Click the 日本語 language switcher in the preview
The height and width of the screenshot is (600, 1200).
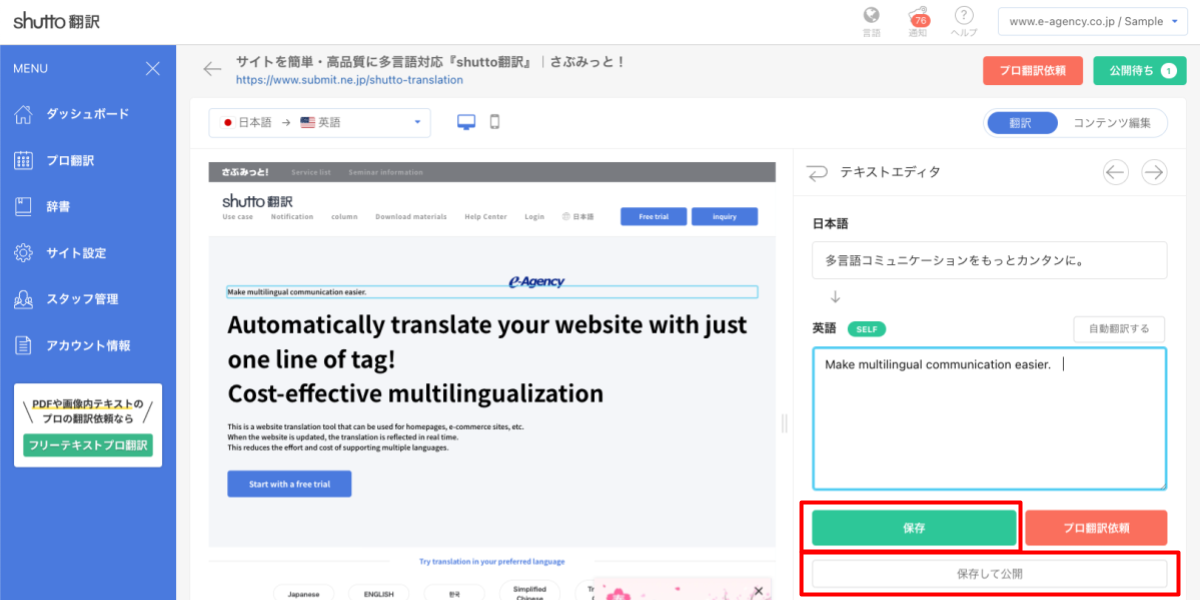point(578,217)
